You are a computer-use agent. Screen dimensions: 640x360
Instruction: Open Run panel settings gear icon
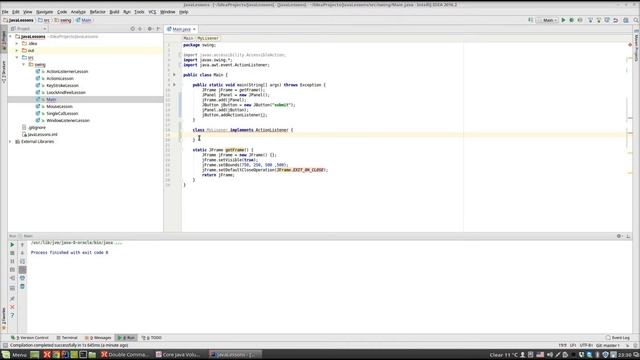point(619,236)
